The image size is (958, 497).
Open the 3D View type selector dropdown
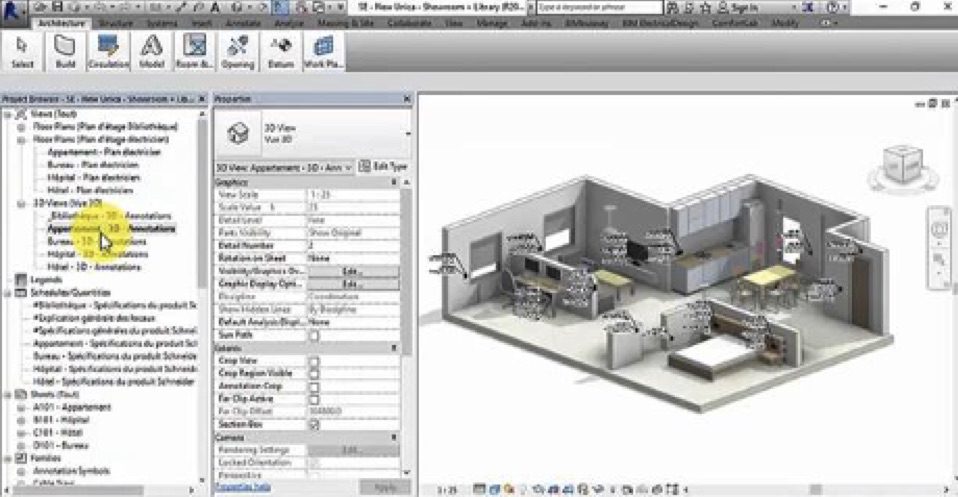pyautogui.click(x=407, y=132)
